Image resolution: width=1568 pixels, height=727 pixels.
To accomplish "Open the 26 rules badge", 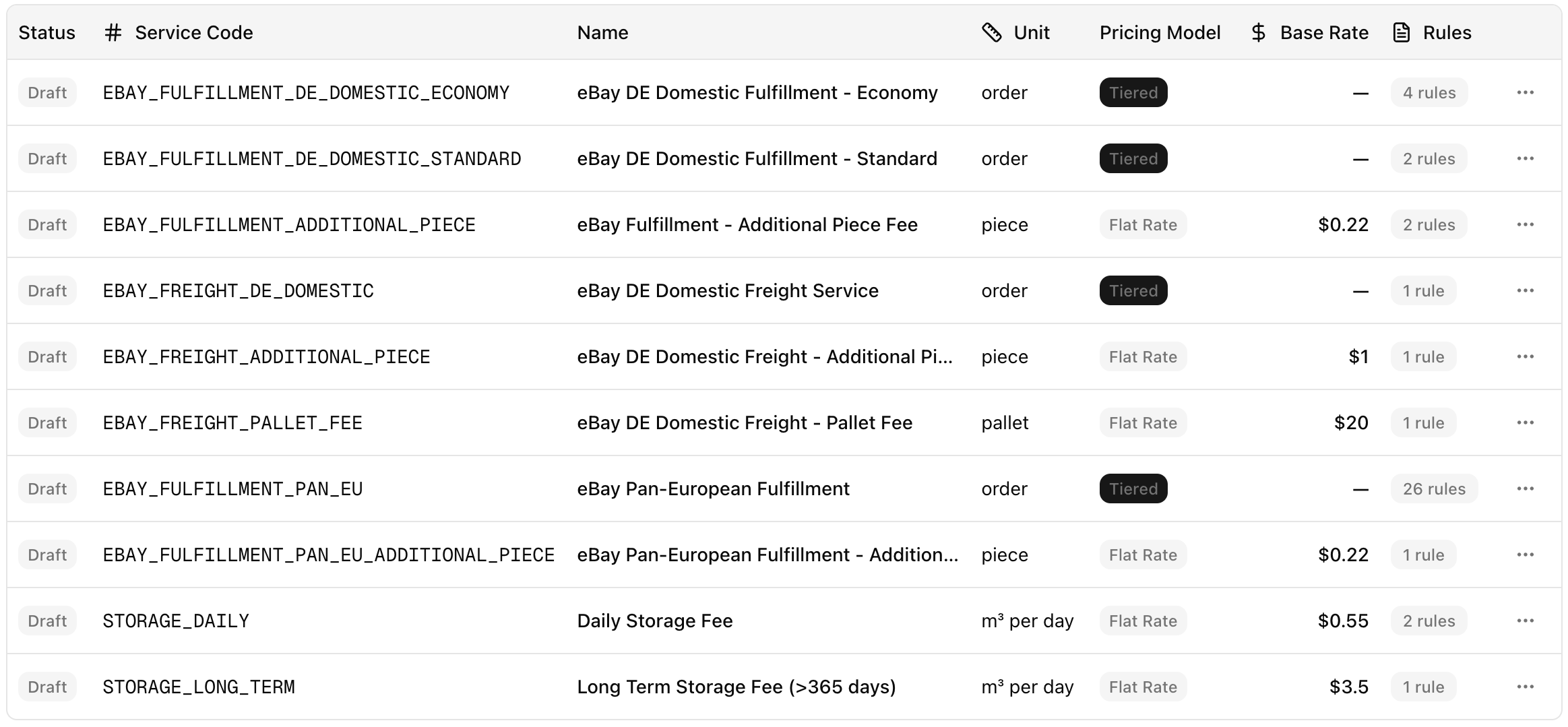I will (x=1434, y=488).
